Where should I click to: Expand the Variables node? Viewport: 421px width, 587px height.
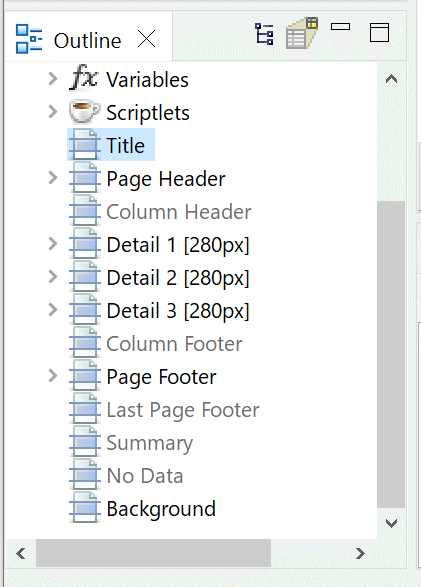(53, 79)
